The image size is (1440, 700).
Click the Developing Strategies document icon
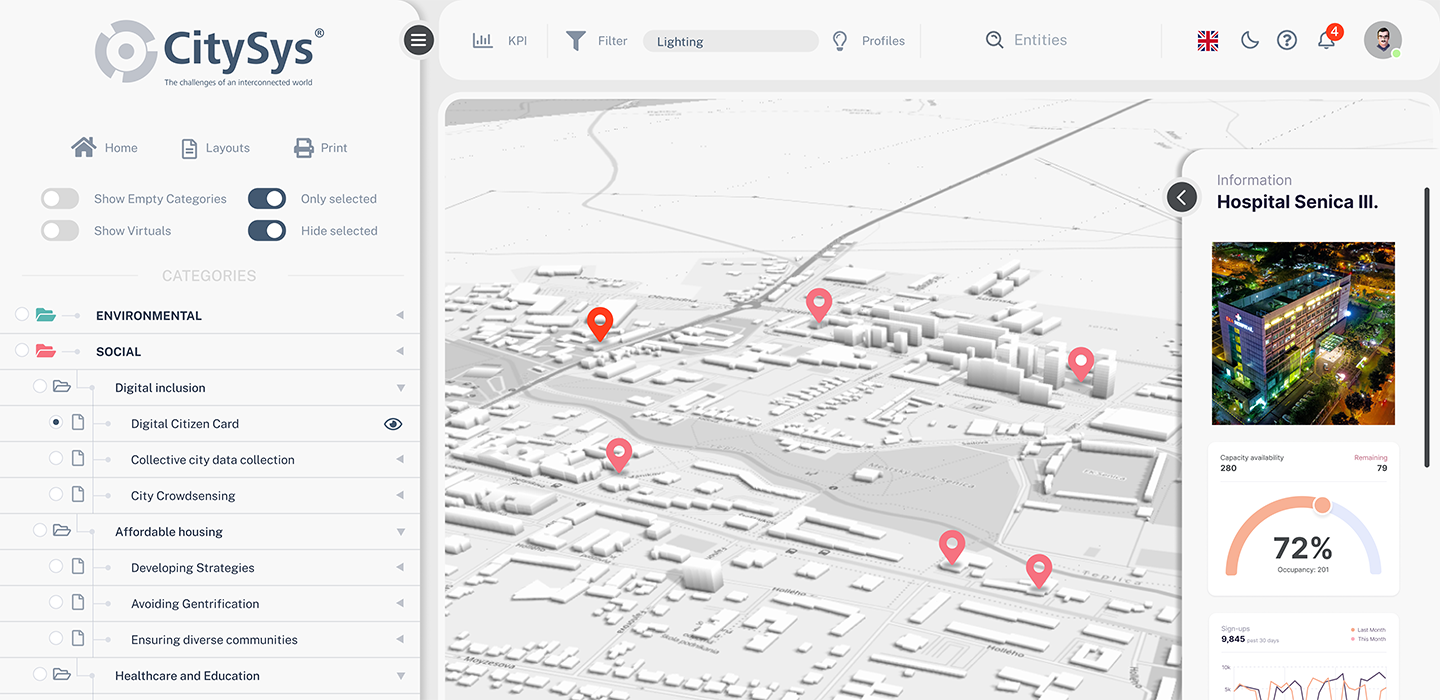click(78, 567)
